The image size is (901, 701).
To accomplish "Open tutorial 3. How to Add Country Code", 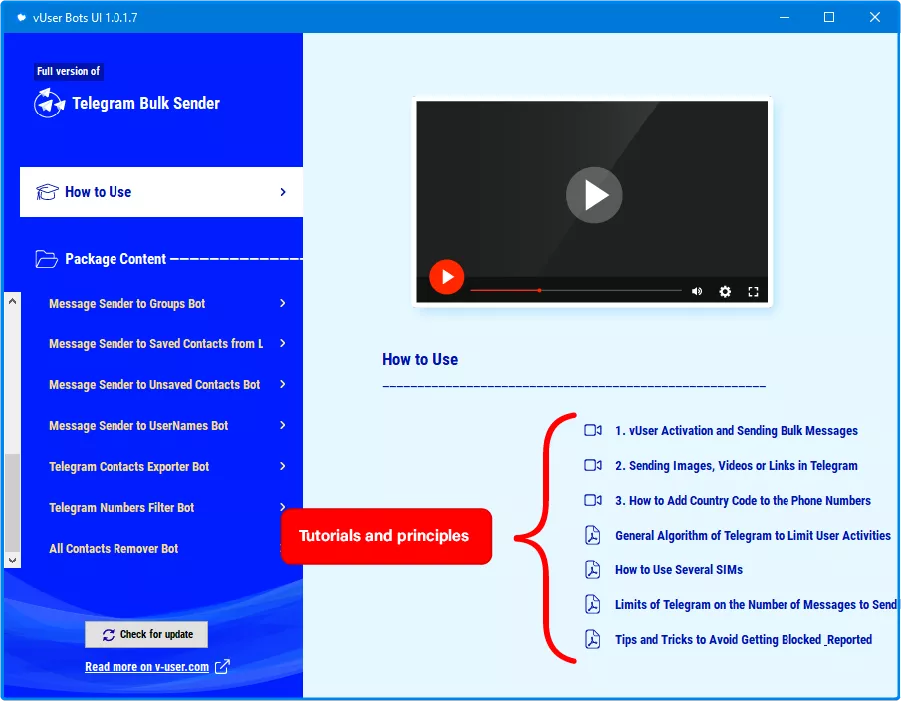I will [743, 500].
